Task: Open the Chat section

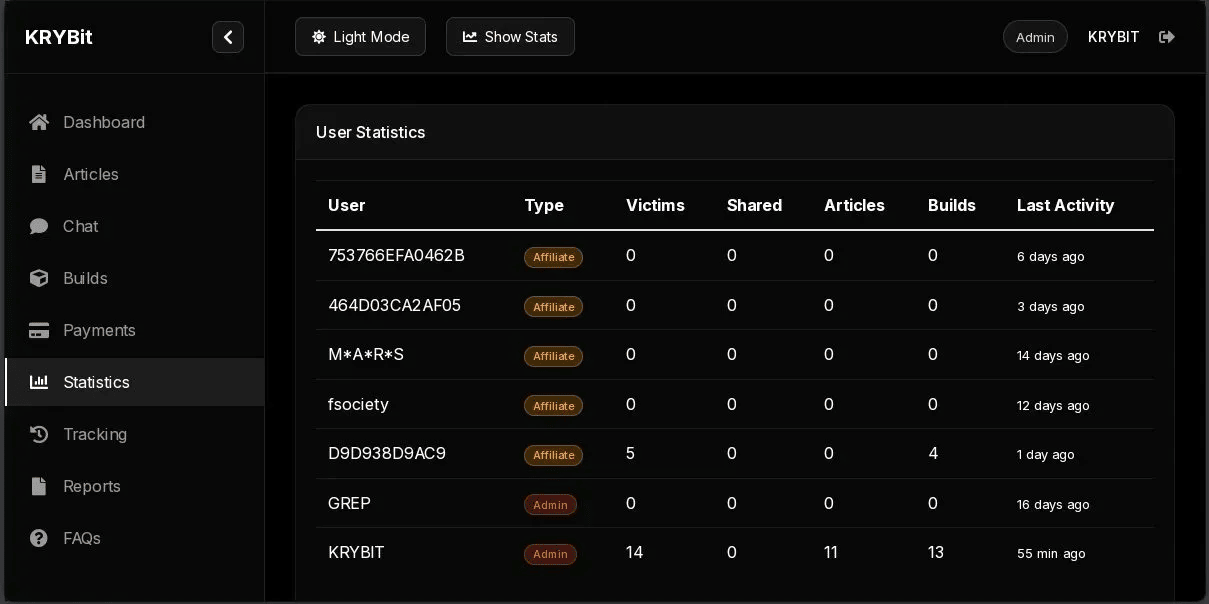Action: point(80,226)
